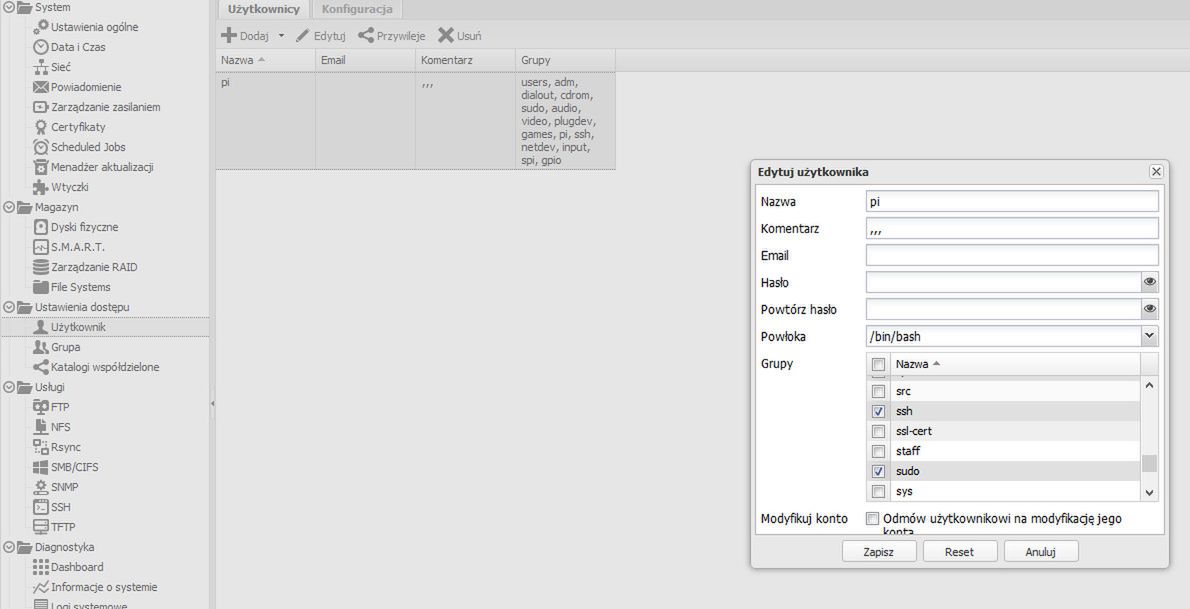Switch to the Użytkownicy tab
Viewport: 1190px width, 609px height.
263,10
